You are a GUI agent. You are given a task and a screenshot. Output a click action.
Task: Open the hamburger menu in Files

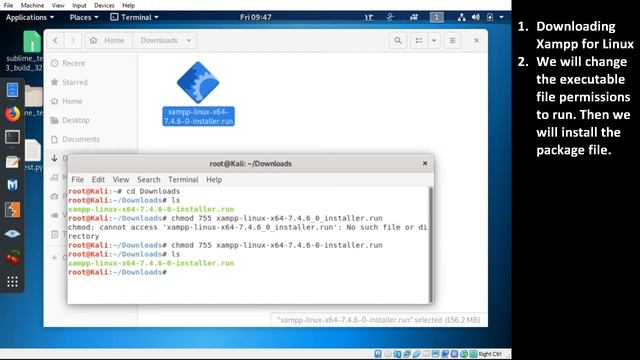[x=452, y=40]
